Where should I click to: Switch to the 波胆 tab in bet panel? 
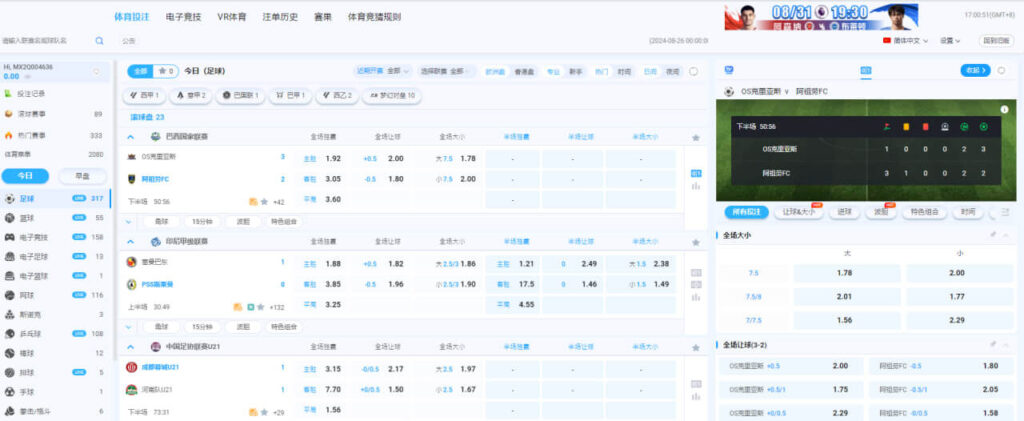pos(881,212)
